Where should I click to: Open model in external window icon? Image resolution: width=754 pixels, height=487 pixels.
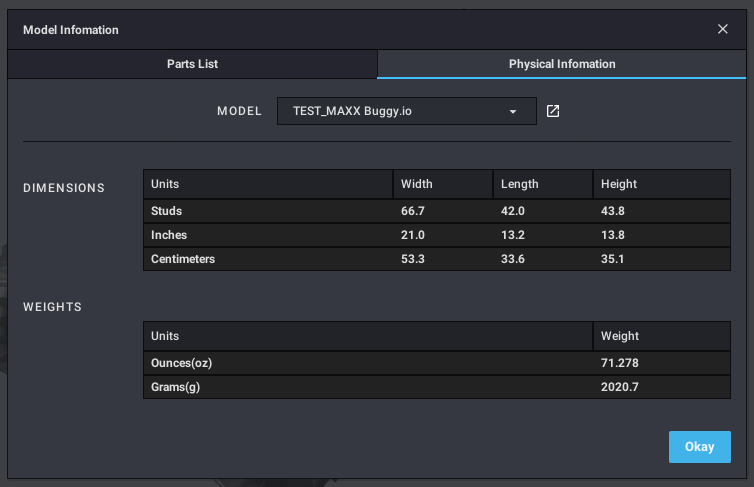tap(553, 111)
